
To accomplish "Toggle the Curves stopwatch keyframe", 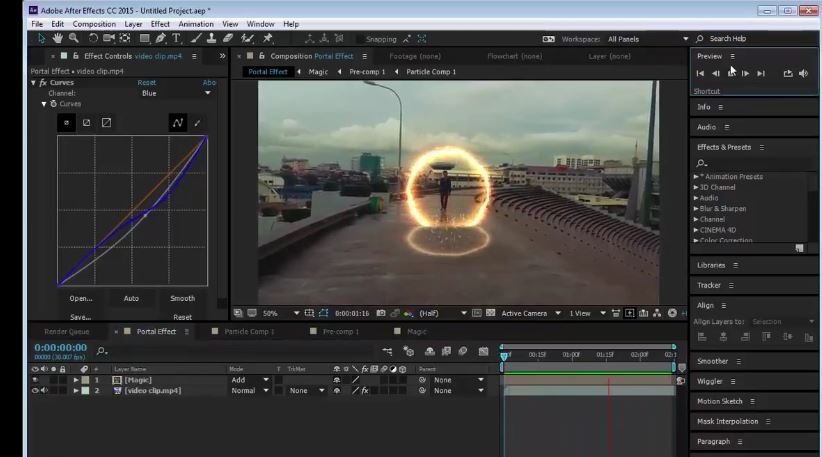I will coord(53,104).
